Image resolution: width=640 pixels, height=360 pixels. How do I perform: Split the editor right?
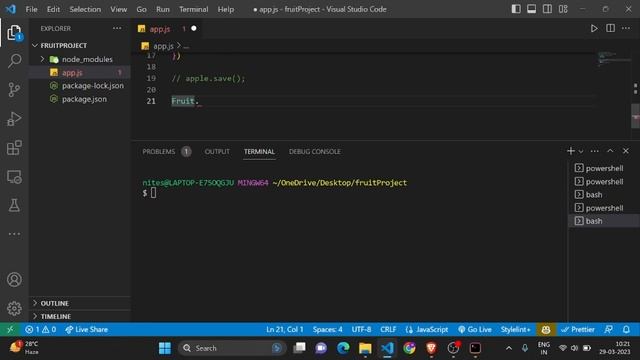coord(610,28)
